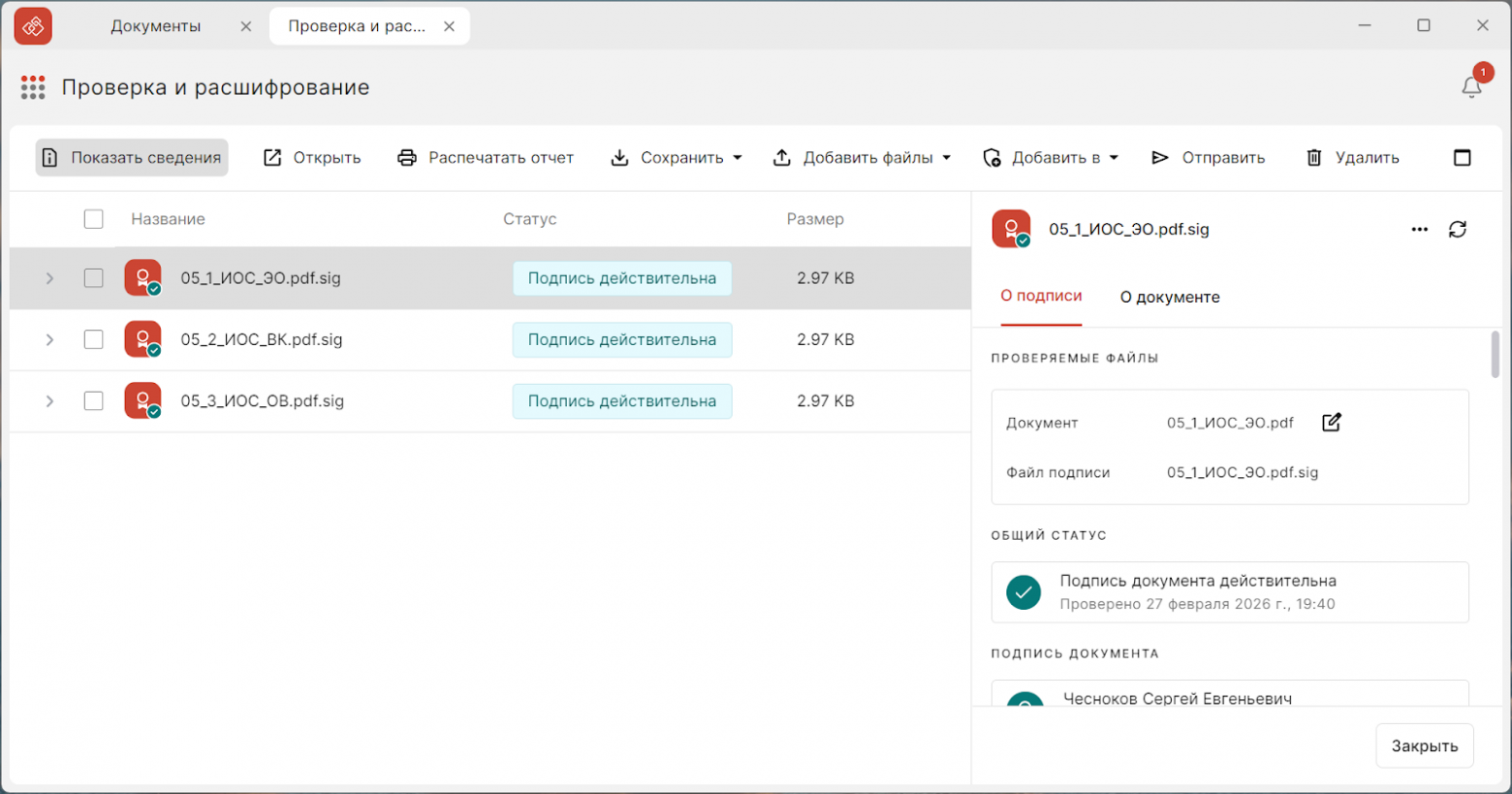This screenshot has width=1512, height=794.
Task: Click the Delete trash icon
Action: point(1313,158)
